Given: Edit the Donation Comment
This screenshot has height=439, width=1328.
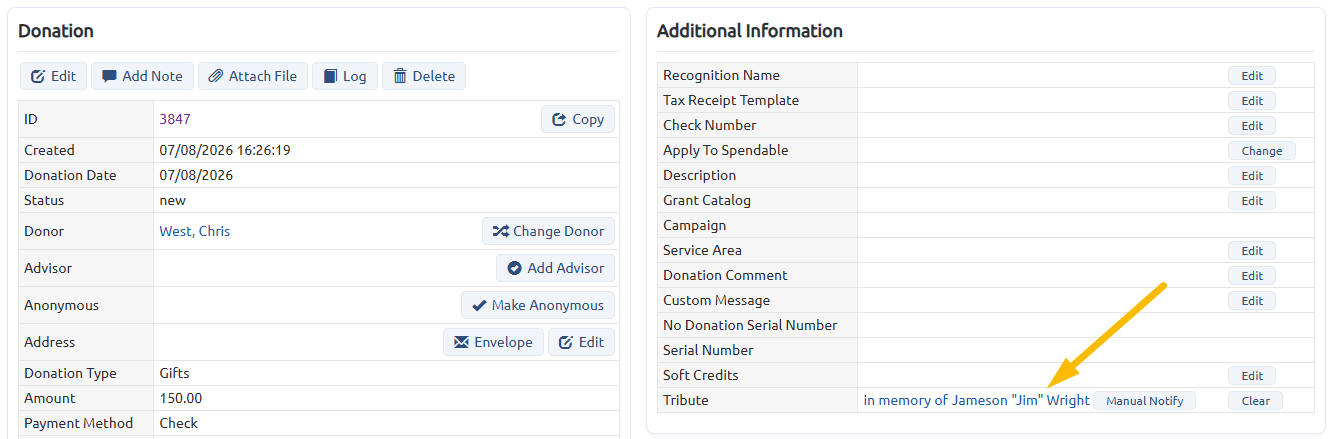Looking at the screenshot, I should click(x=1252, y=276).
